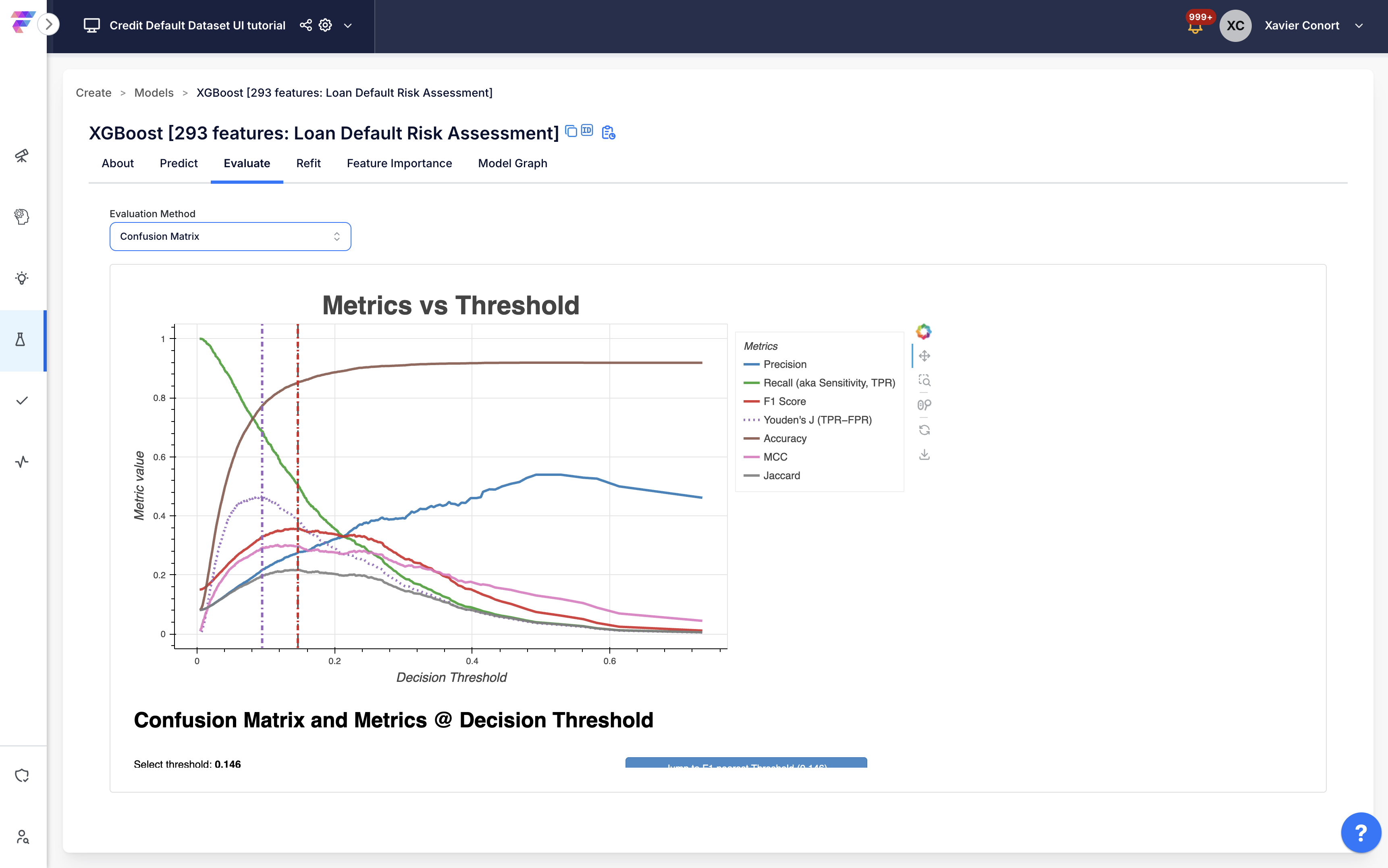Open the clipboard report icon
Screen dimensions: 1388x868
[x=609, y=133]
